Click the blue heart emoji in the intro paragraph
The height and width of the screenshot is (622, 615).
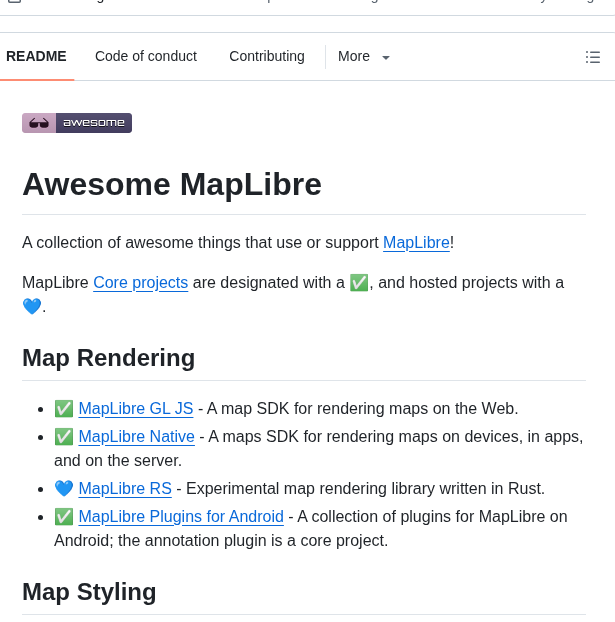[32, 306]
